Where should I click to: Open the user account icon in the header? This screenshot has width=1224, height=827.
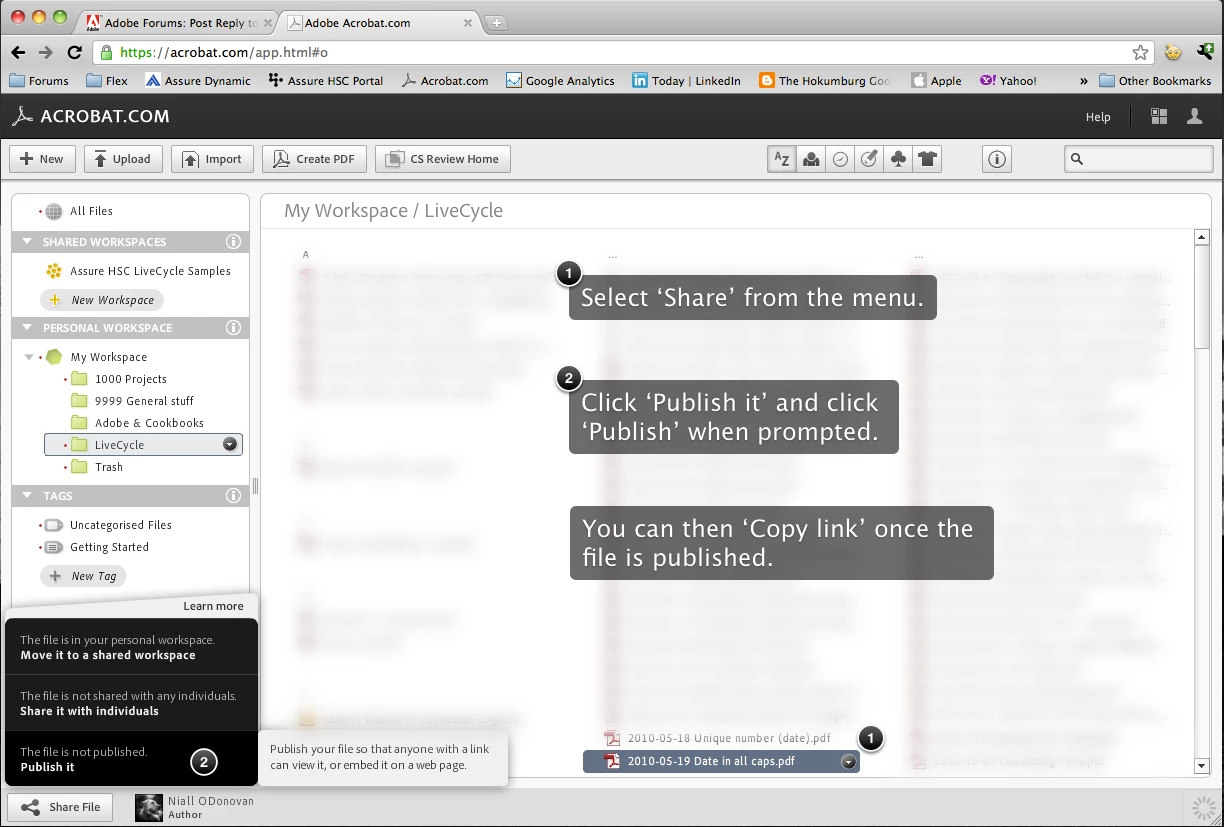click(x=1194, y=117)
